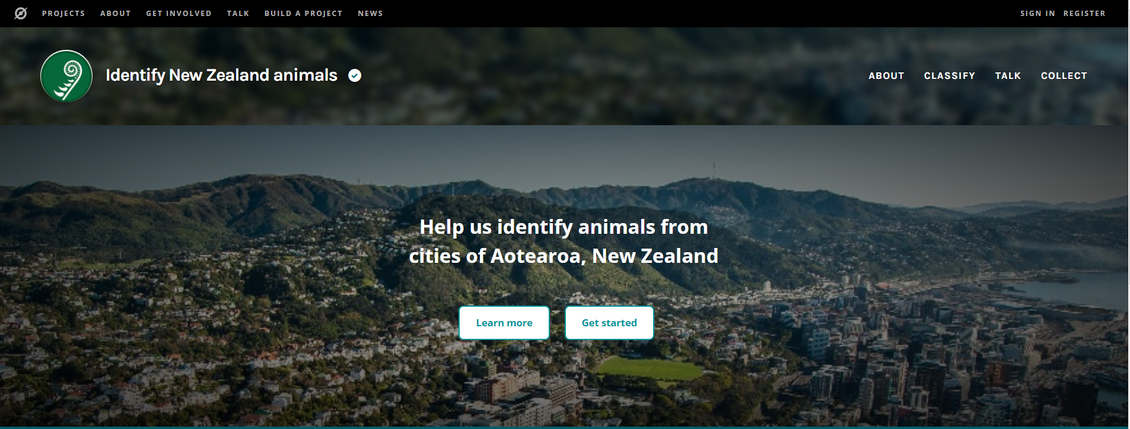Open the project Collect tab
Image resolution: width=1130 pixels, height=429 pixels.
click(x=1064, y=76)
